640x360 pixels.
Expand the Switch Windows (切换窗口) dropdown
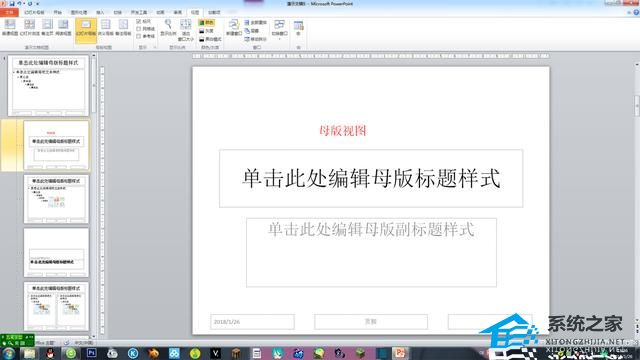(x=279, y=29)
